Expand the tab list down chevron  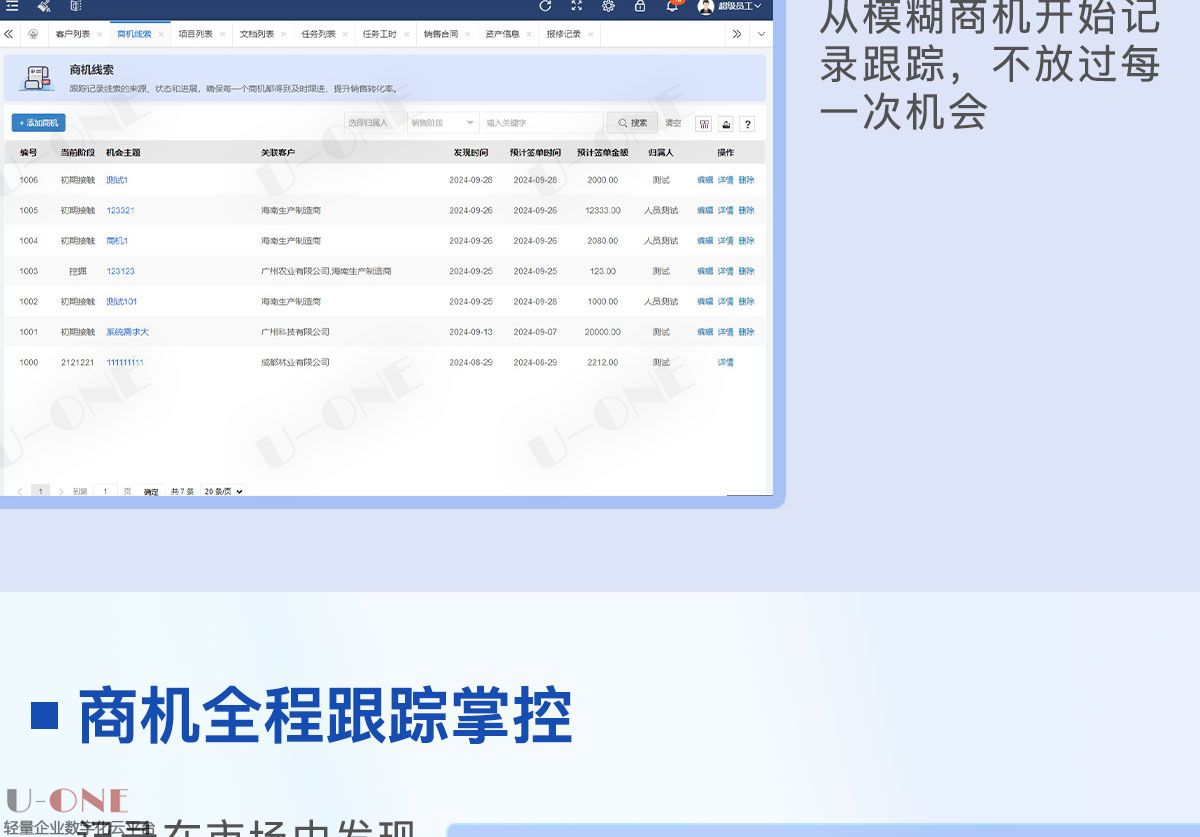tap(761, 34)
